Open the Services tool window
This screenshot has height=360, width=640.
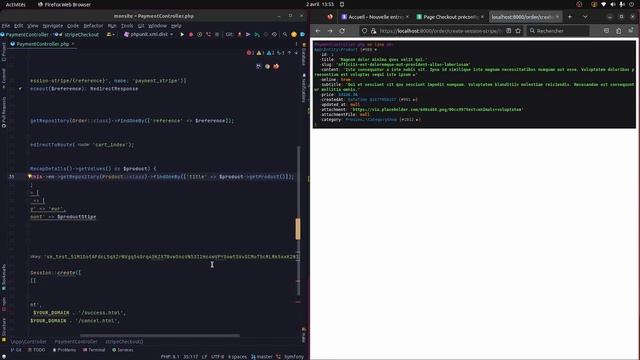[122, 350]
